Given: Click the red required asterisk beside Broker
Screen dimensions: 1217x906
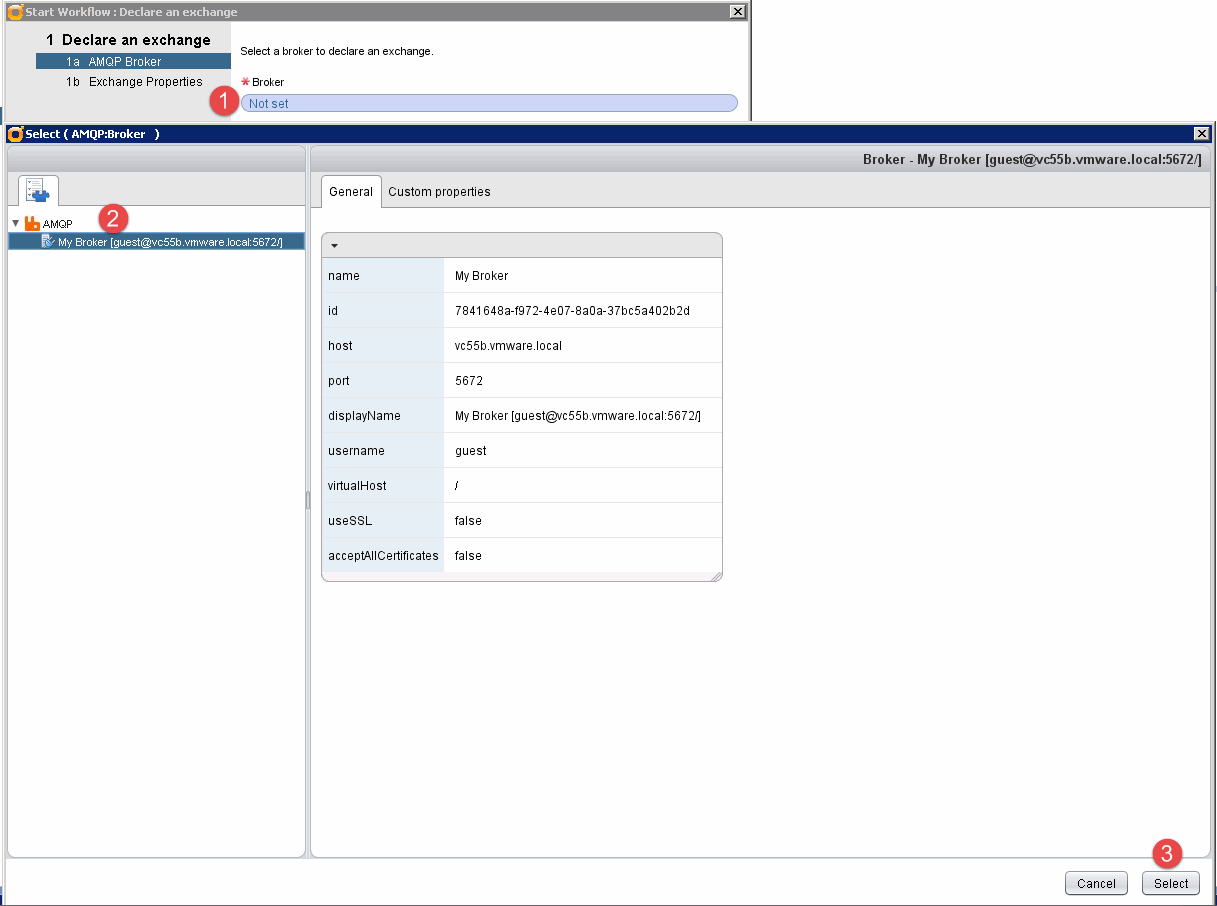Looking at the screenshot, I should coord(245,82).
